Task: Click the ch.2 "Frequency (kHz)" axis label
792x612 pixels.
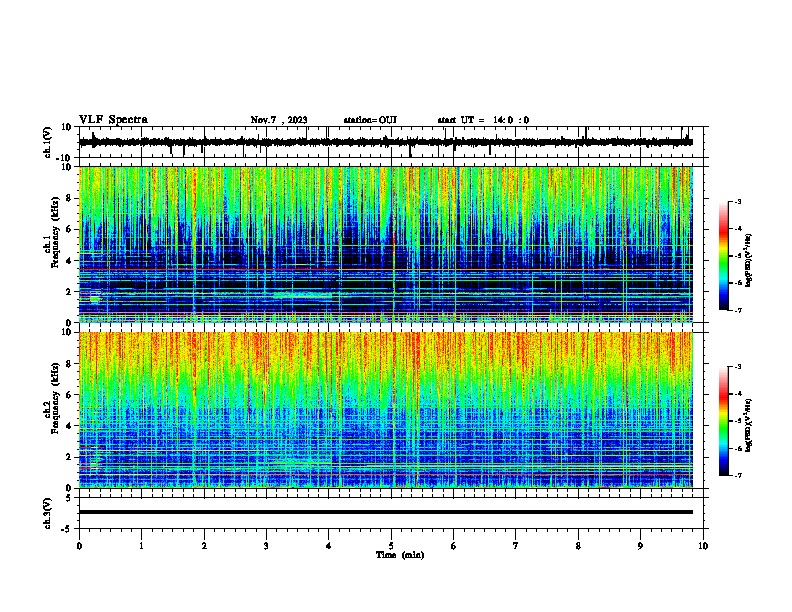Action: click(x=56, y=398)
